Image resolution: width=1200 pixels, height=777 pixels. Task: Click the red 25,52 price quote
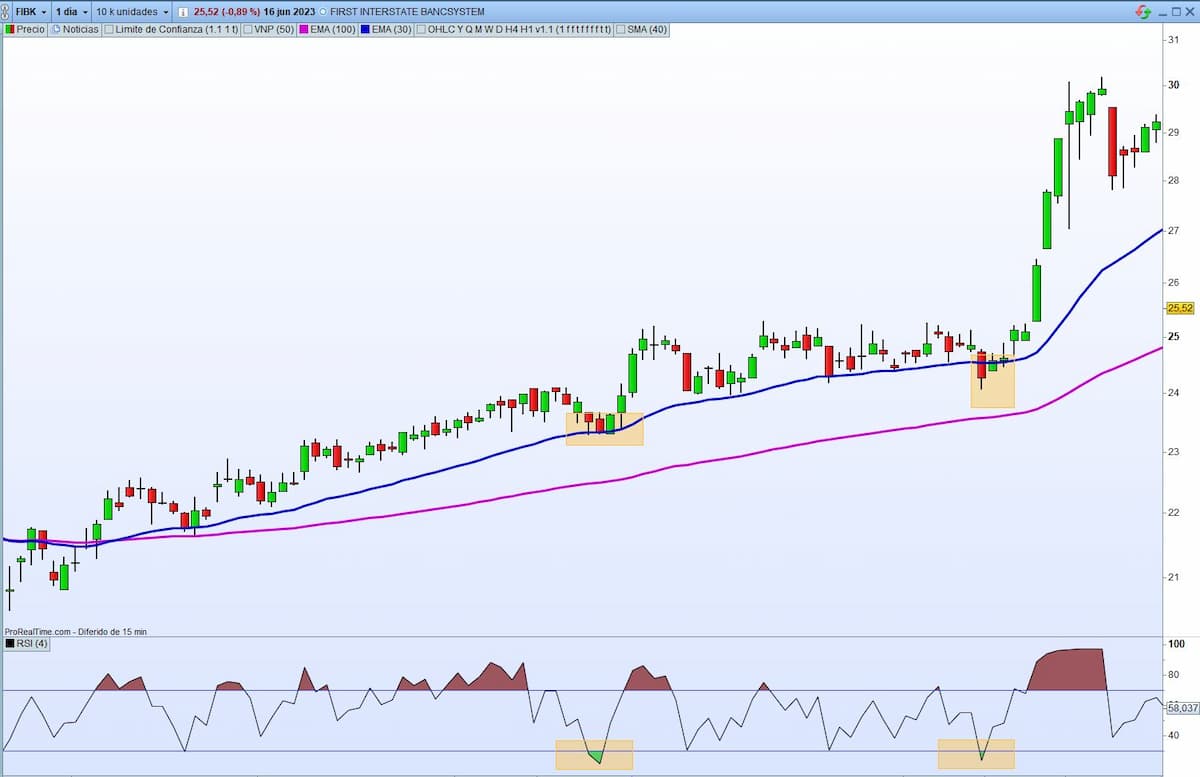pos(207,11)
